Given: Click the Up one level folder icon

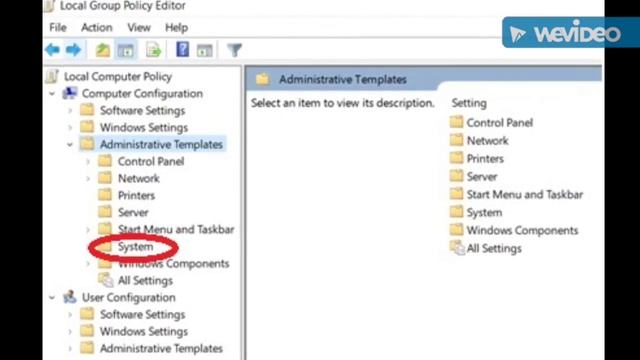Looking at the screenshot, I should tap(102, 50).
